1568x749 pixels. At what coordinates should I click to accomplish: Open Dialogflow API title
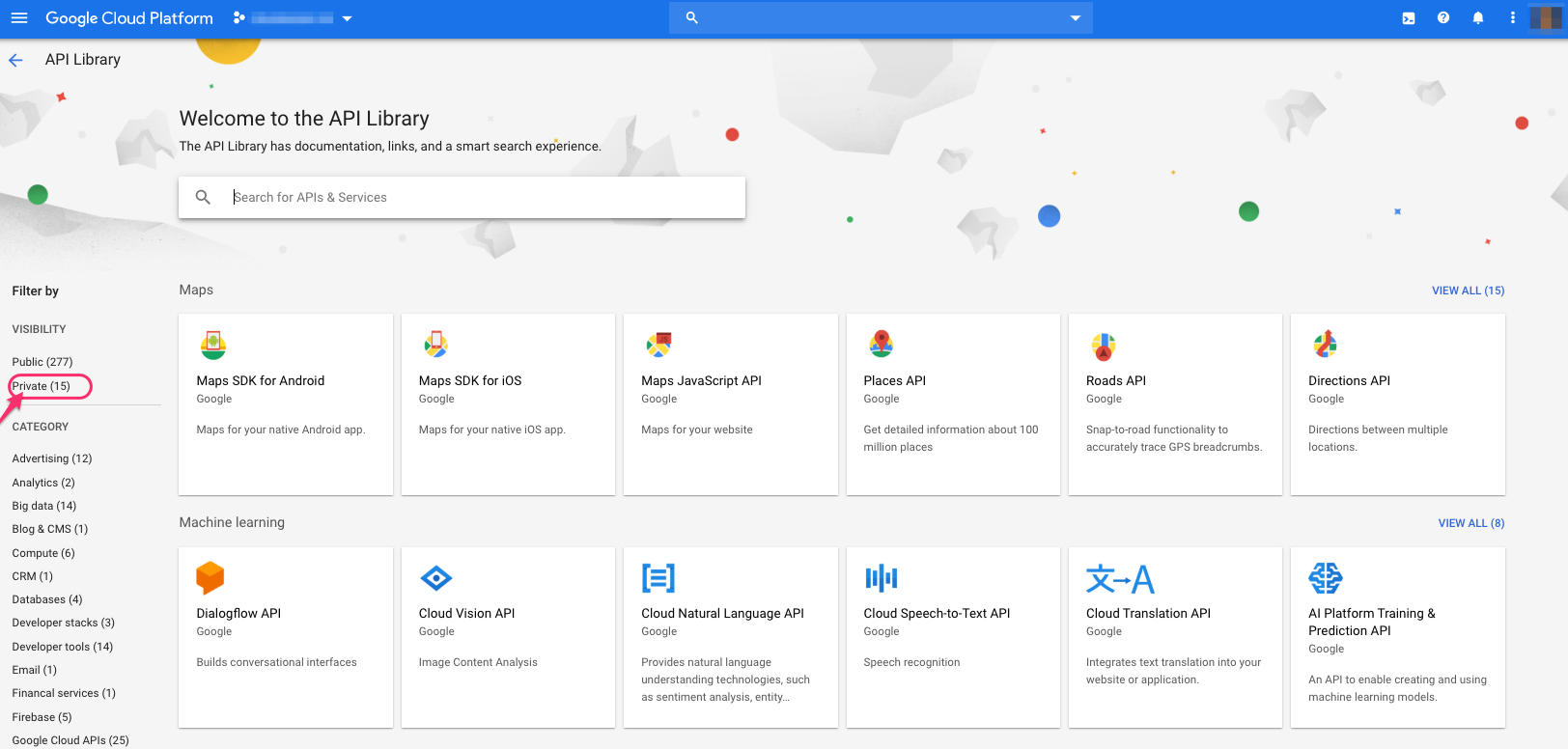click(x=238, y=613)
